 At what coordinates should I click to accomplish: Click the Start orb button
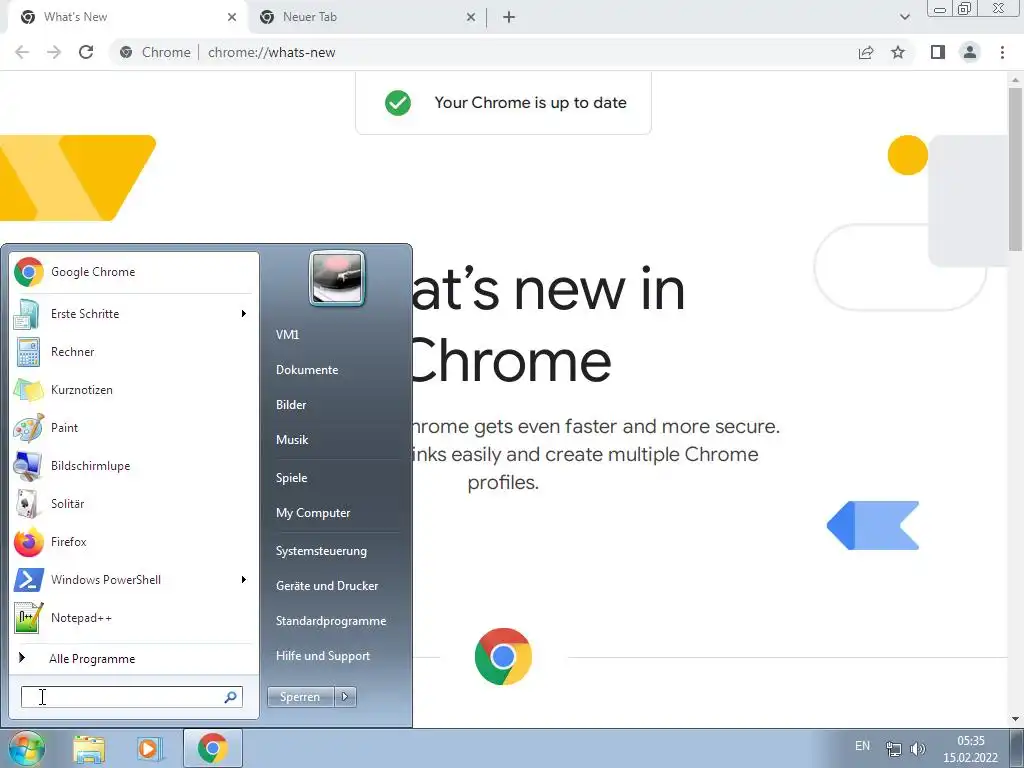click(27, 748)
